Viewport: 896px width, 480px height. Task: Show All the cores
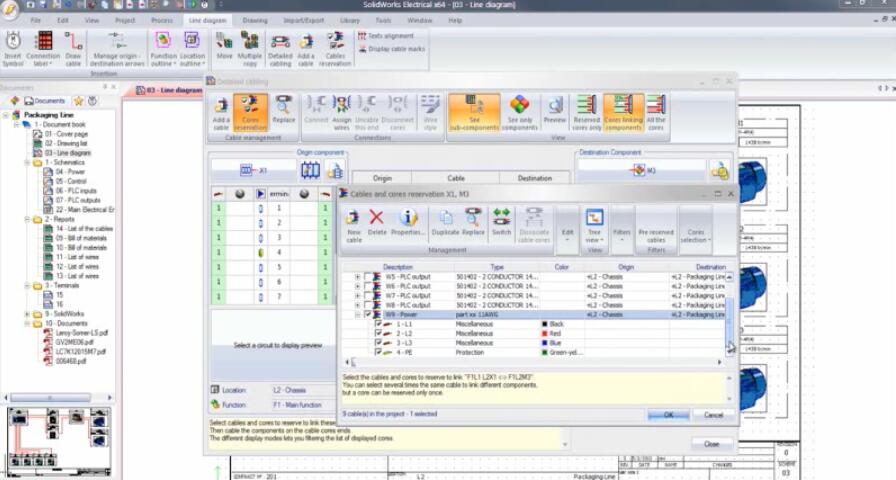click(x=656, y=113)
